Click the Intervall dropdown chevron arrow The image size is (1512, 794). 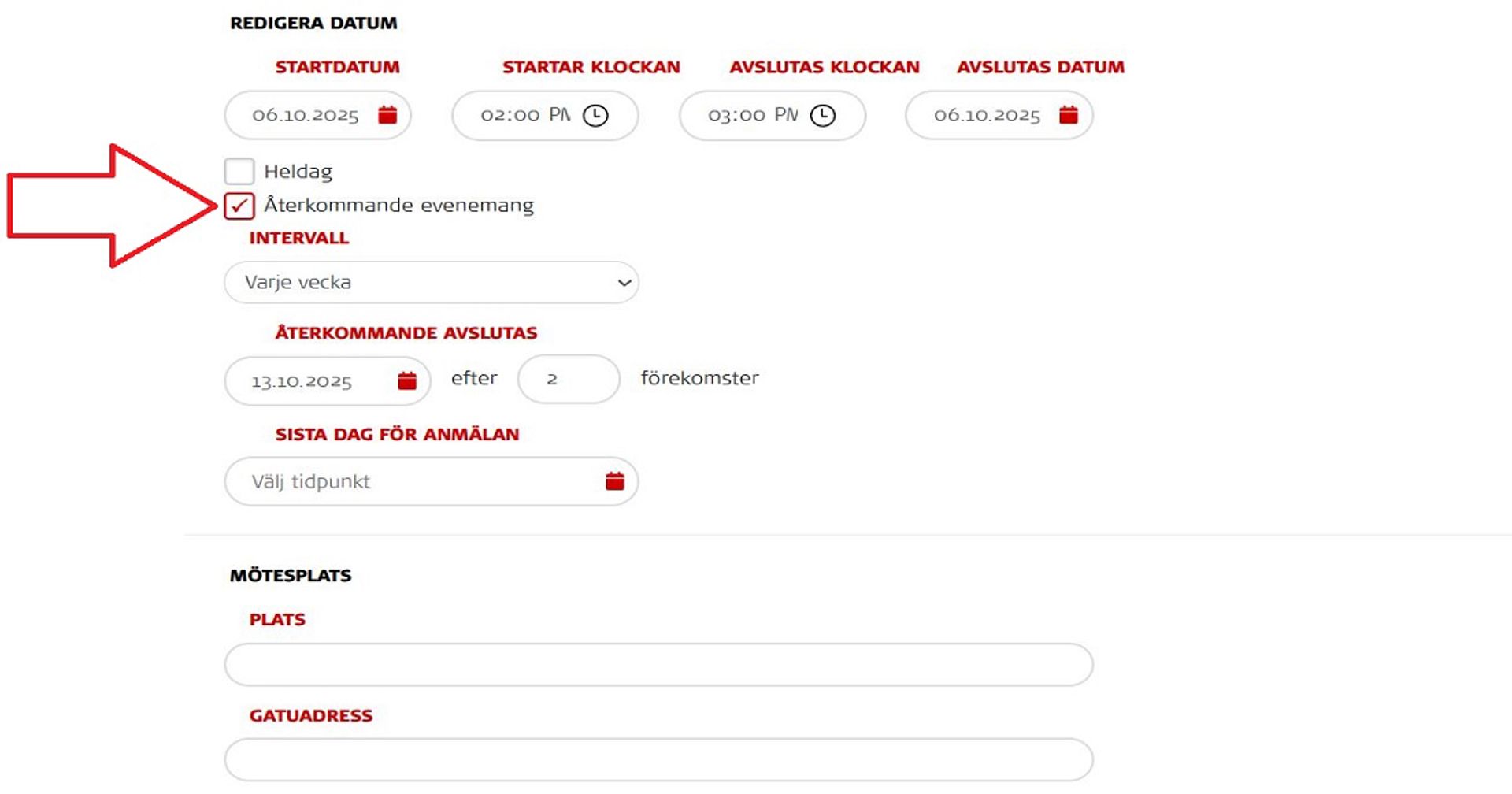click(624, 283)
